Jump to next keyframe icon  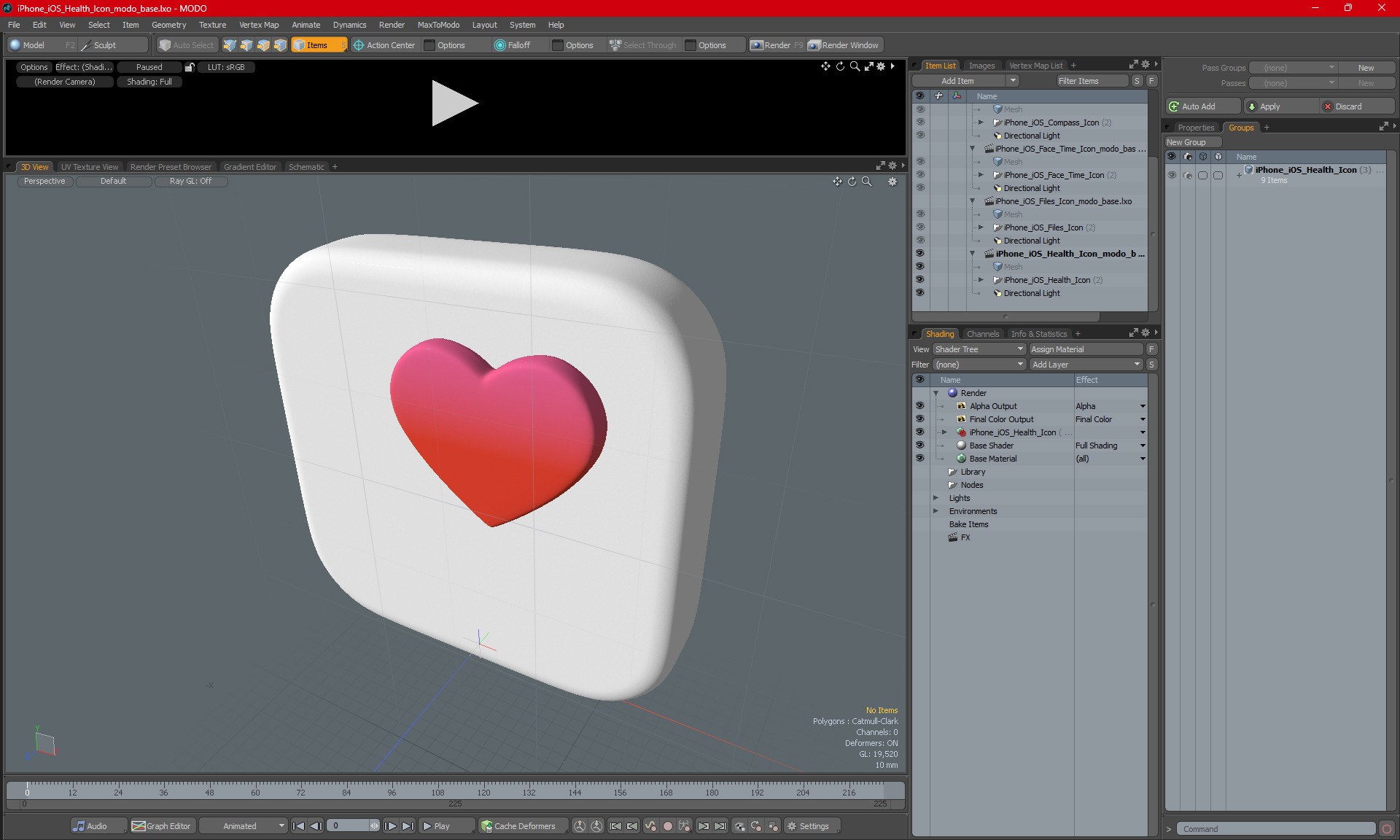pyautogui.click(x=703, y=826)
